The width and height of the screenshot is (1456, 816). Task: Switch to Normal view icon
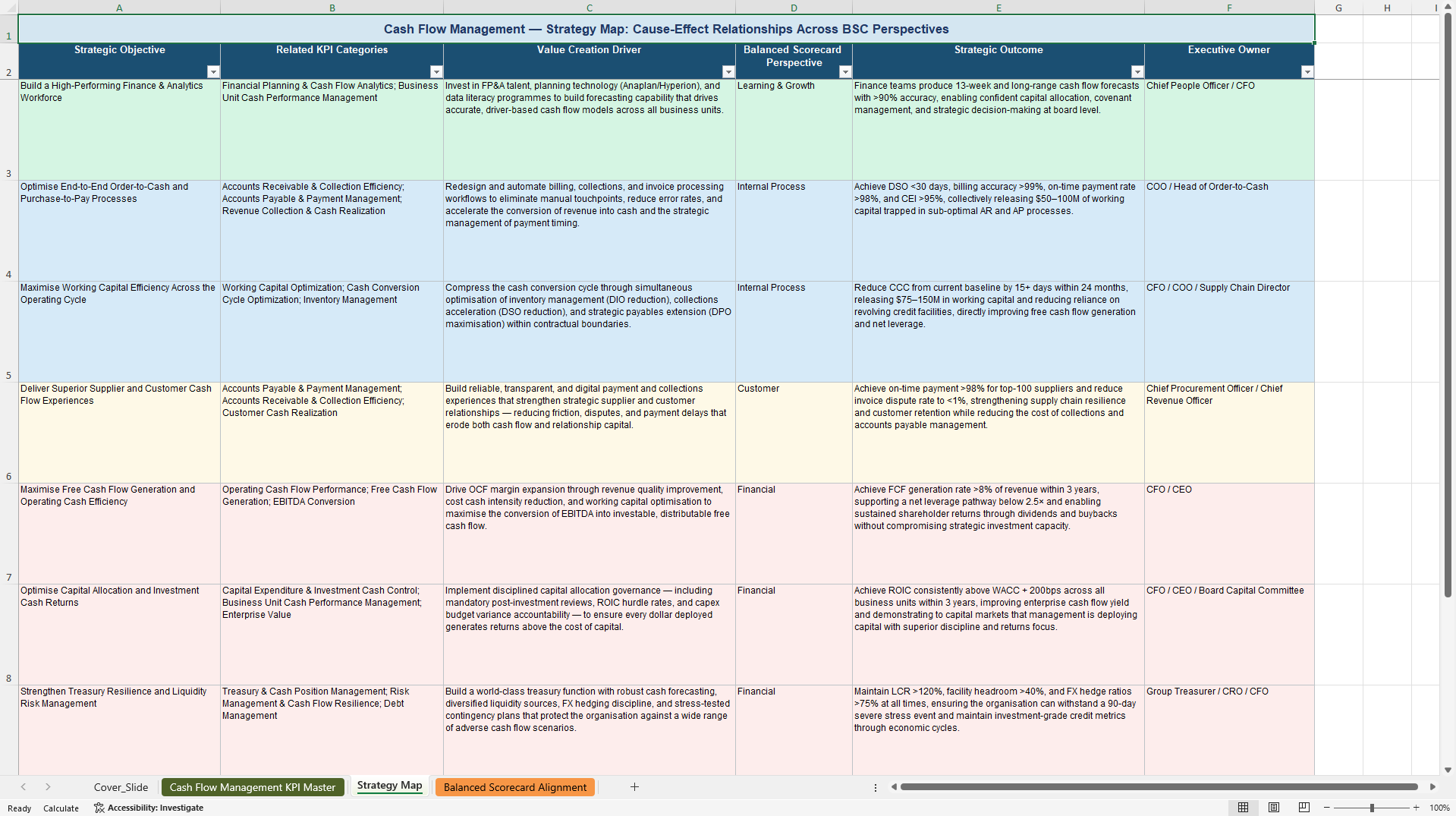click(1243, 808)
